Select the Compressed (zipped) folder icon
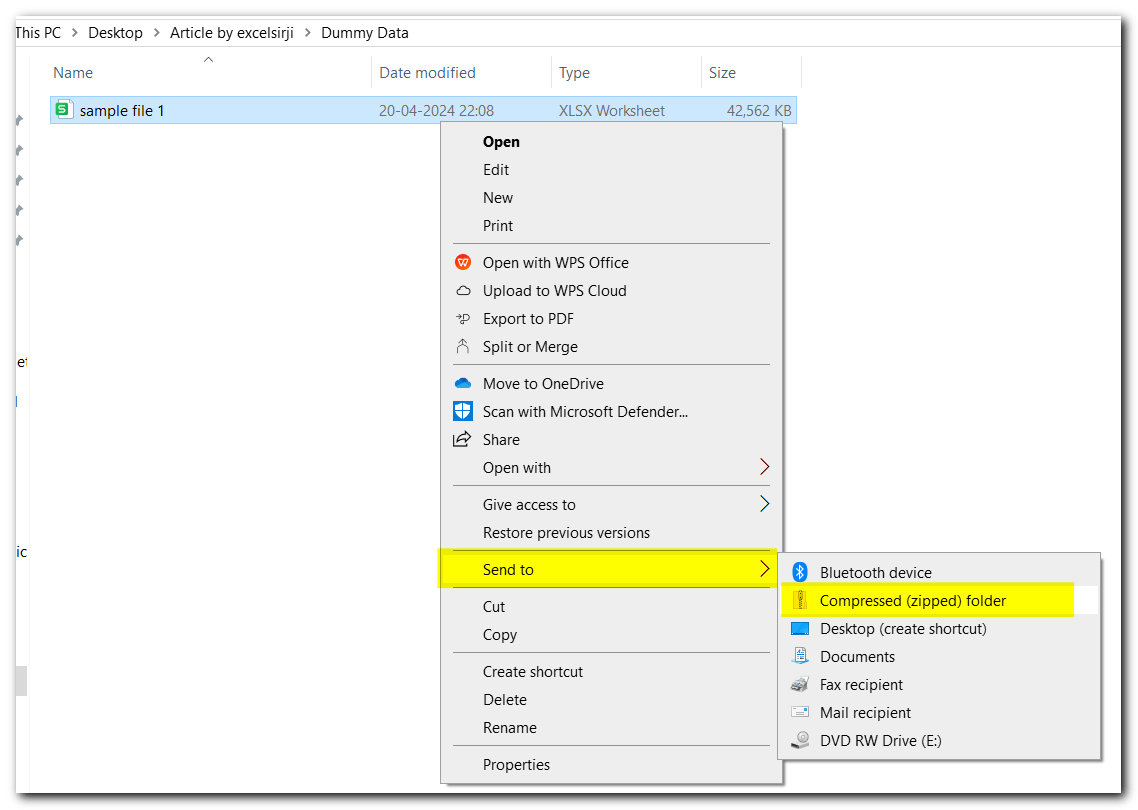 tap(799, 600)
